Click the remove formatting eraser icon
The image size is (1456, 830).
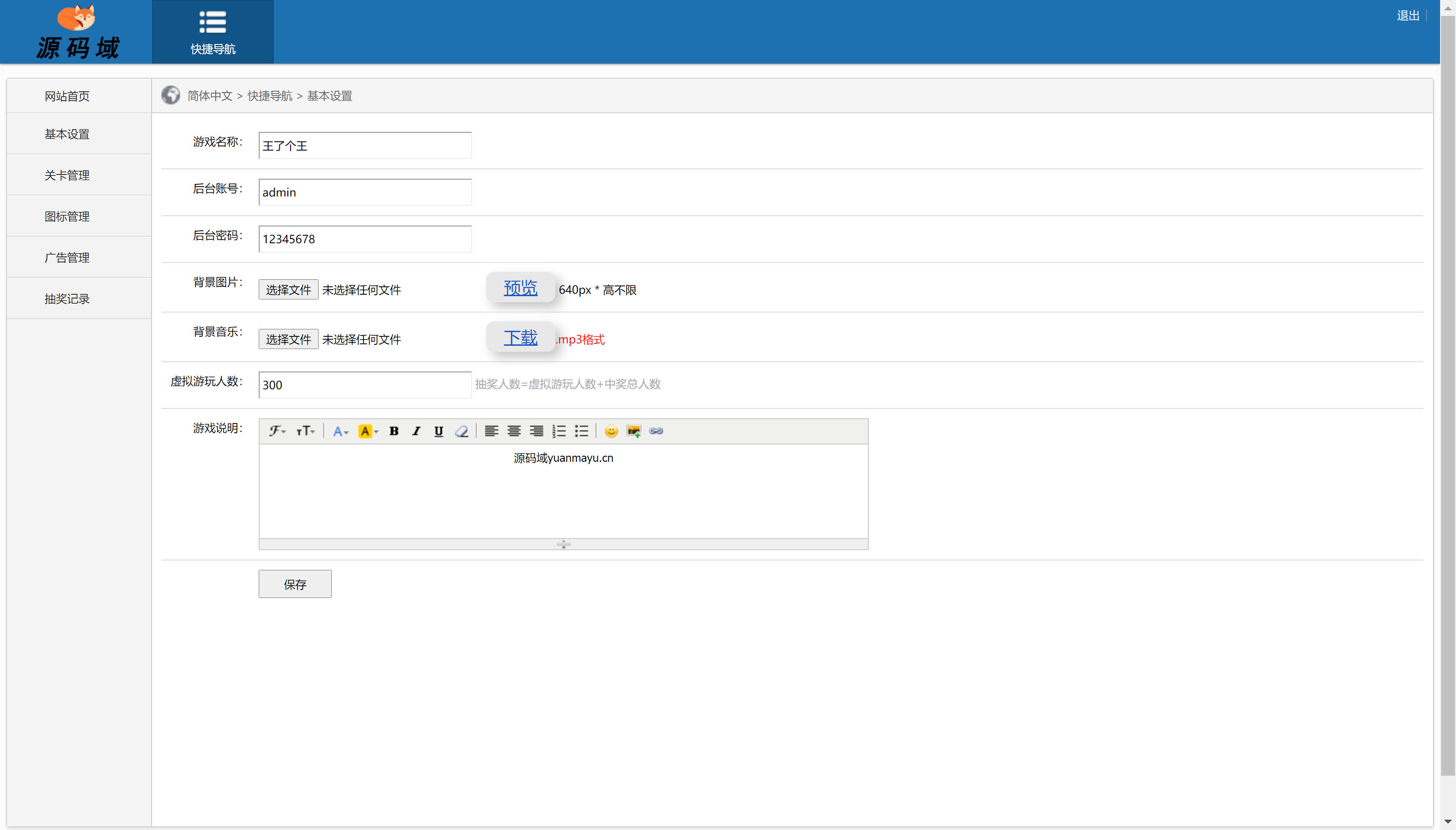pos(462,431)
